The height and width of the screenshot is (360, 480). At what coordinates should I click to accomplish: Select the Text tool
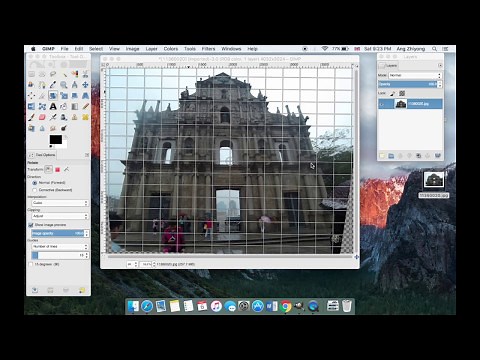pos(53,106)
